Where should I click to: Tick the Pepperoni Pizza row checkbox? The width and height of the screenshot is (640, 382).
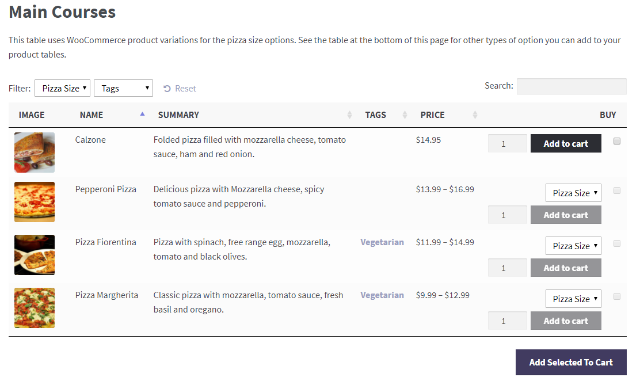(617, 191)
